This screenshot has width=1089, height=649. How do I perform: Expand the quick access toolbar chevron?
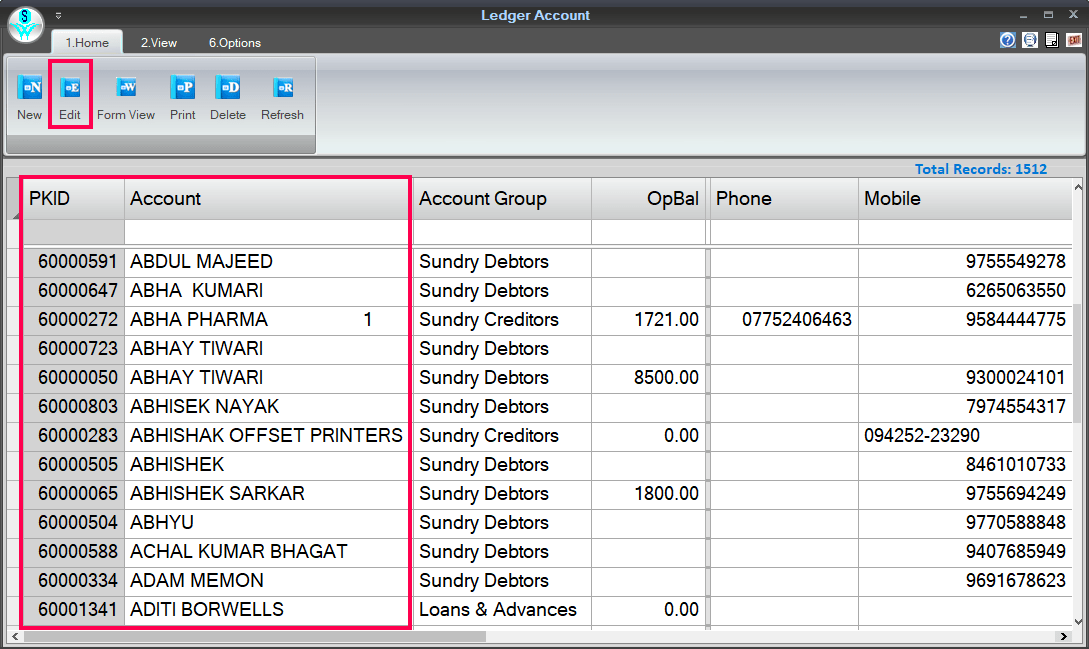coord(58,16)
